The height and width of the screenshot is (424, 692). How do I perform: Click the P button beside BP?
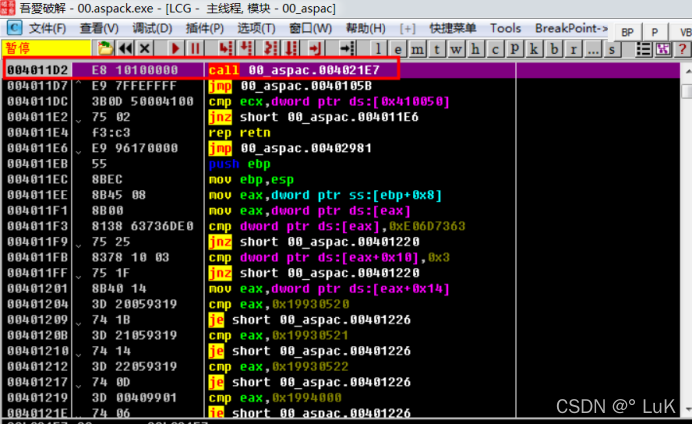click(x=654, y=32)
